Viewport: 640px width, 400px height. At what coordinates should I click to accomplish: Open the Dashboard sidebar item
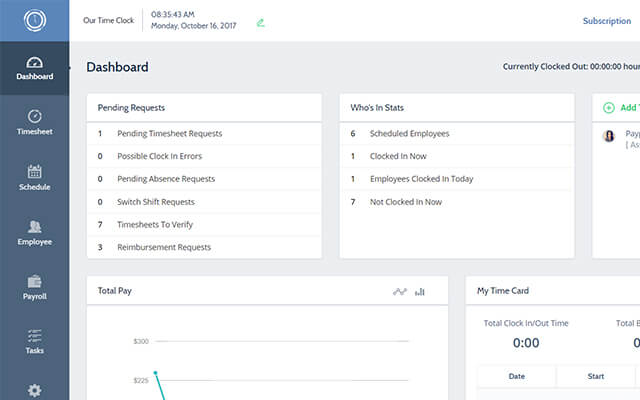pos(34,68)
